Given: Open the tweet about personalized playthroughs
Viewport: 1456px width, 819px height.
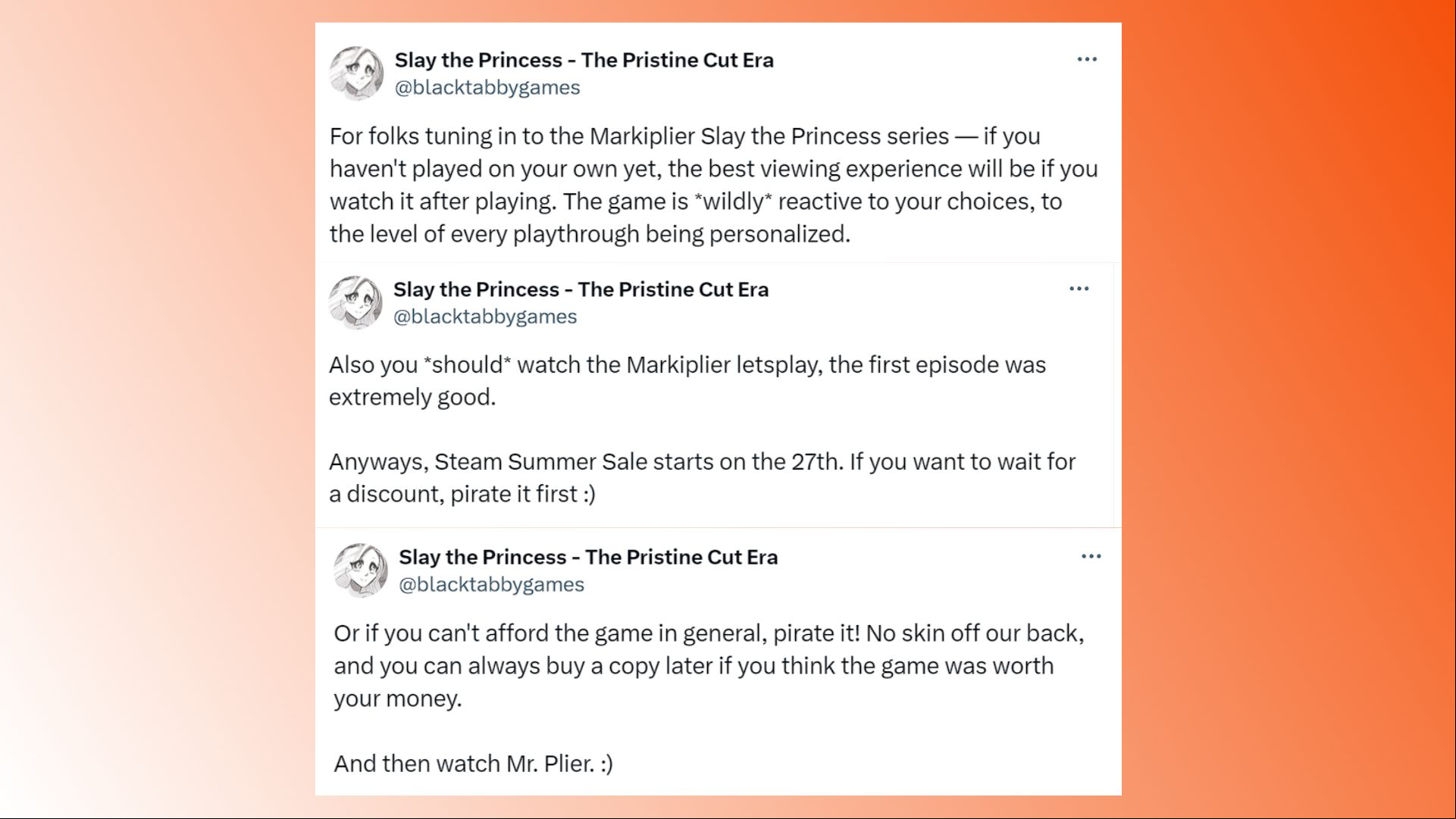Looking at the screenshot, I should tap(713, 185).
